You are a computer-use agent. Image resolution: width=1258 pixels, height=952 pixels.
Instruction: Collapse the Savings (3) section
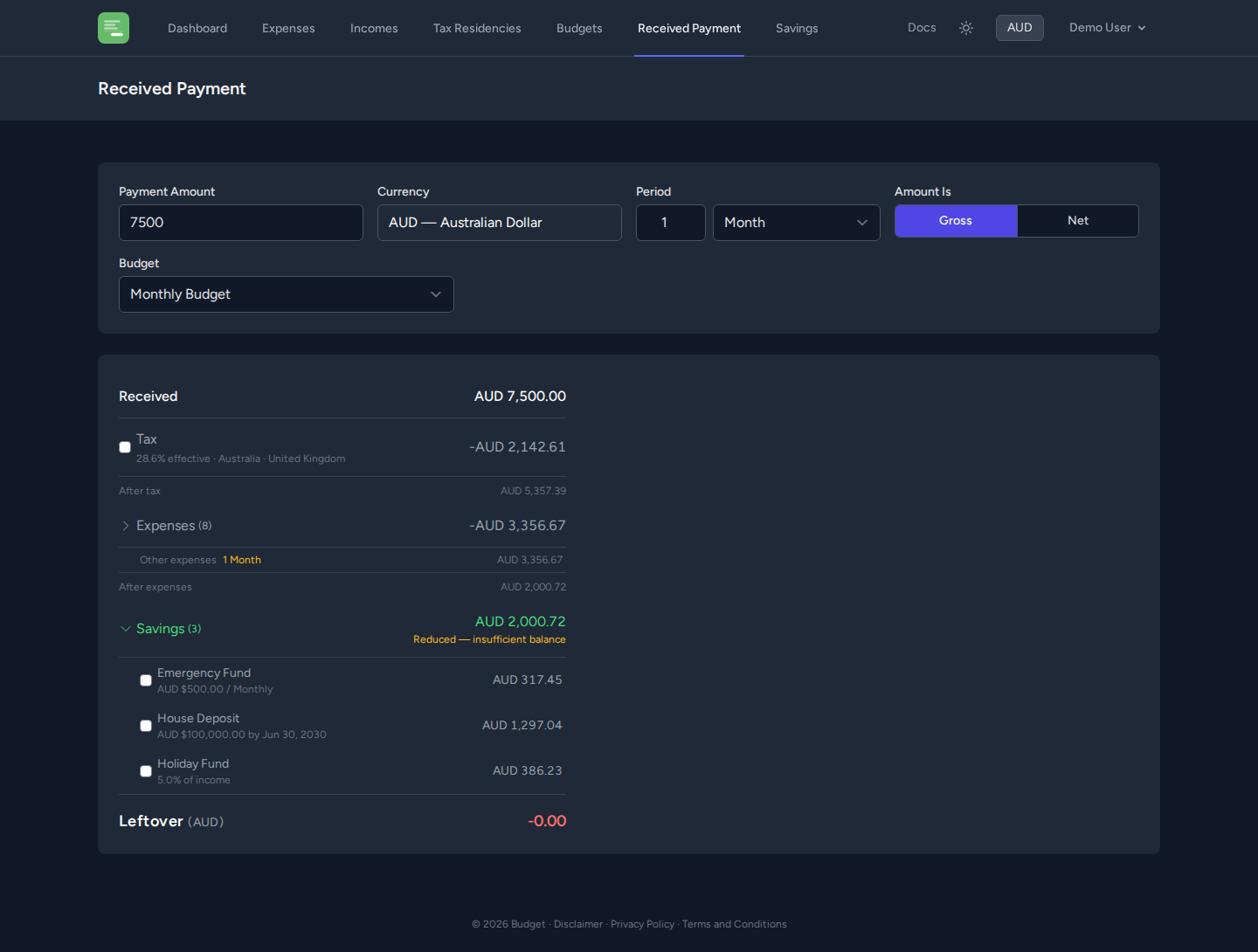pyautogui.click(x=161, y=629)
